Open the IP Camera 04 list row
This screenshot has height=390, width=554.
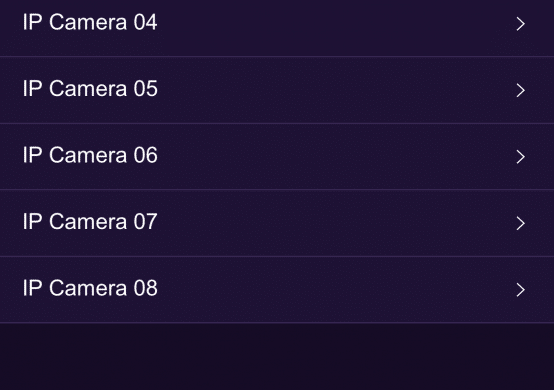[x=277, y=28]
